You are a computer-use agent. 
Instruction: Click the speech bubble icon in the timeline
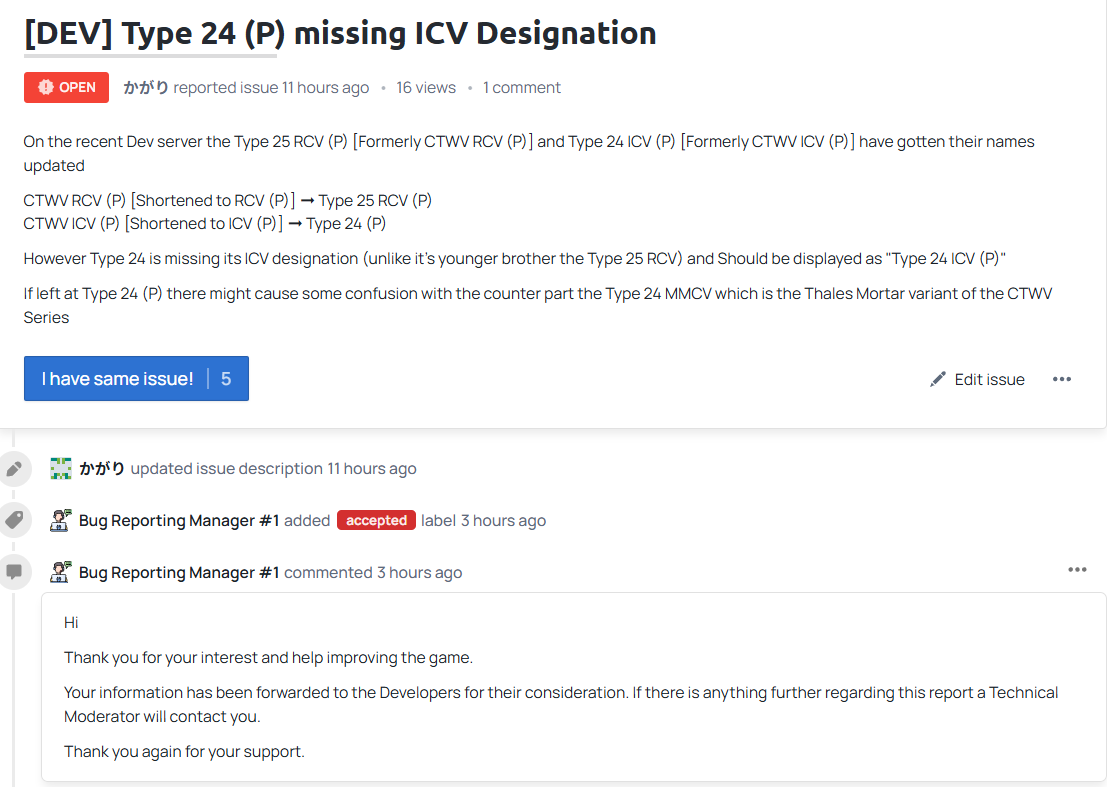tap(14, 572)
